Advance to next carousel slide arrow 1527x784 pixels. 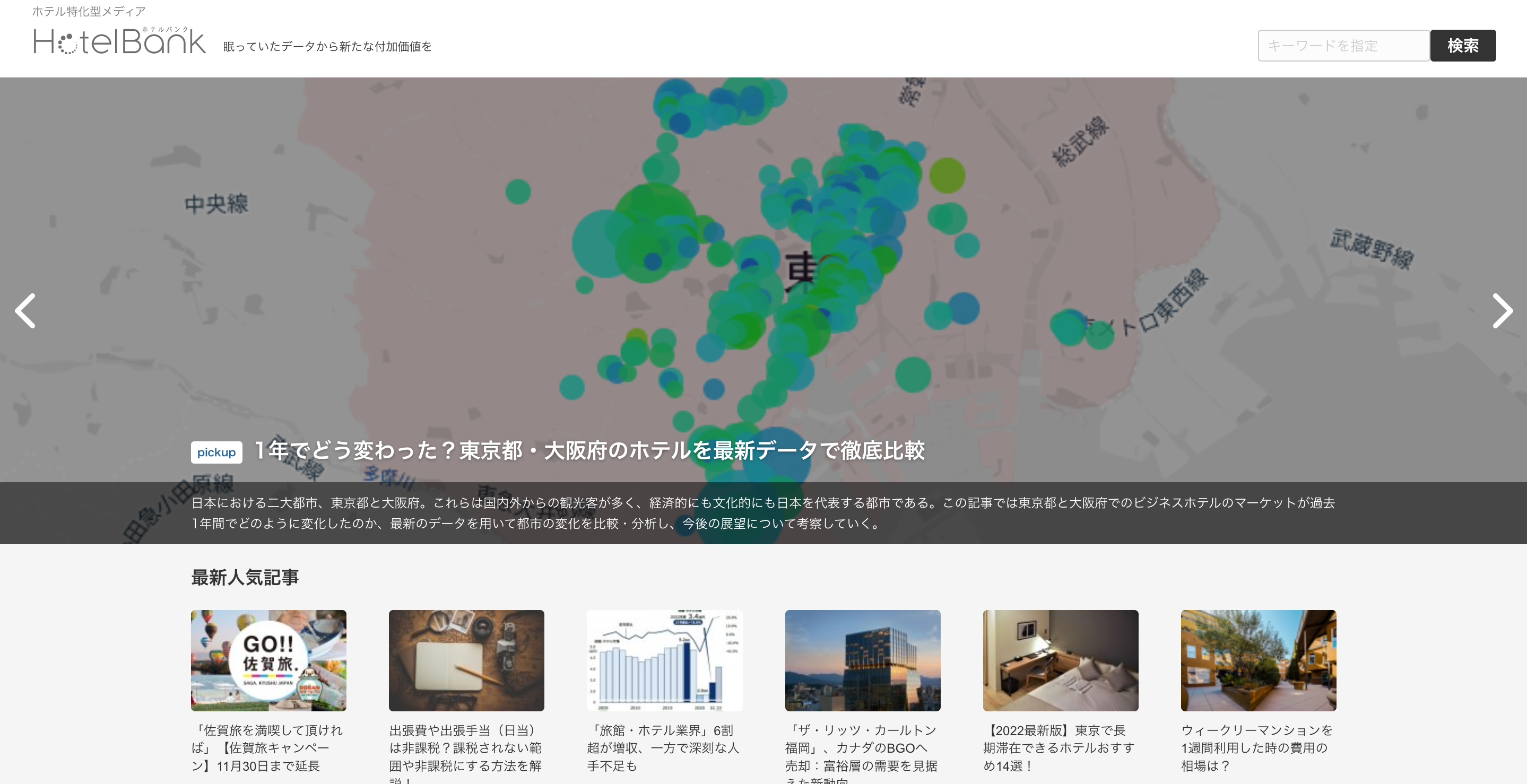(x=1502, y=310)
